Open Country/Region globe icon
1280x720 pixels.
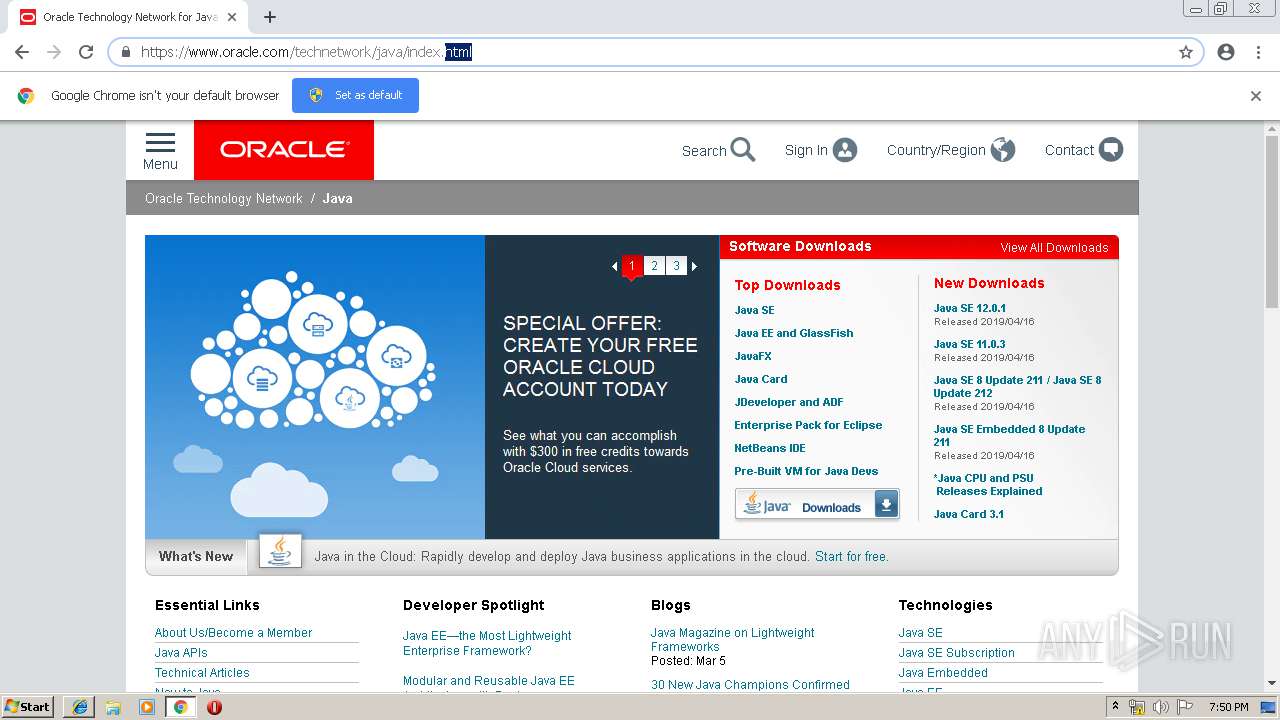pos(1003,150)
